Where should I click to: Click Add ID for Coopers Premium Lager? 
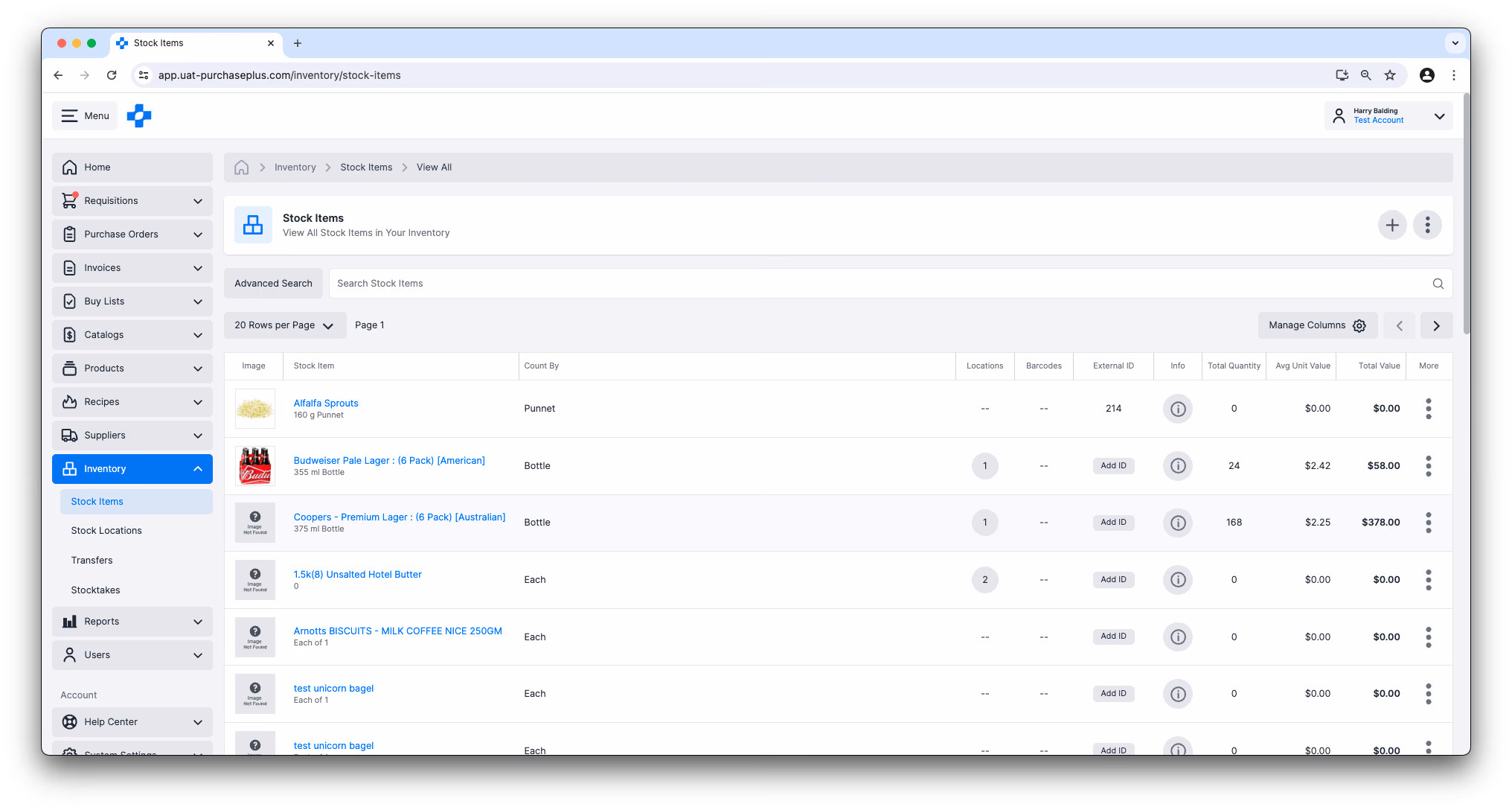1113,523
